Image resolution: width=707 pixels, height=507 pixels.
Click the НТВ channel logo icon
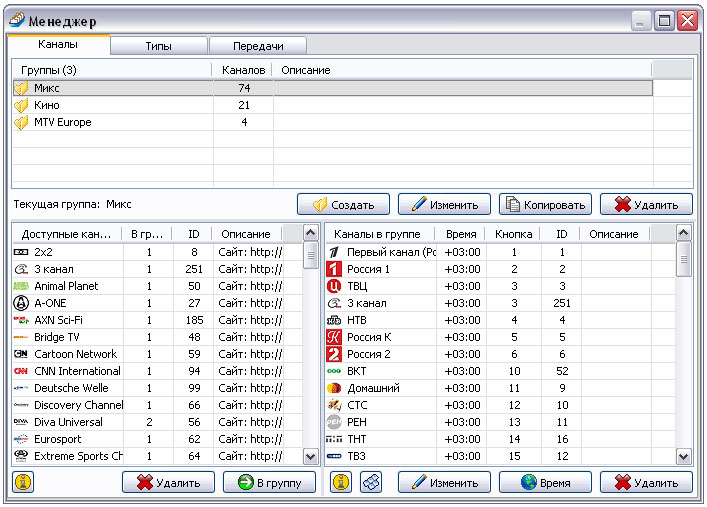pos(334,320)
